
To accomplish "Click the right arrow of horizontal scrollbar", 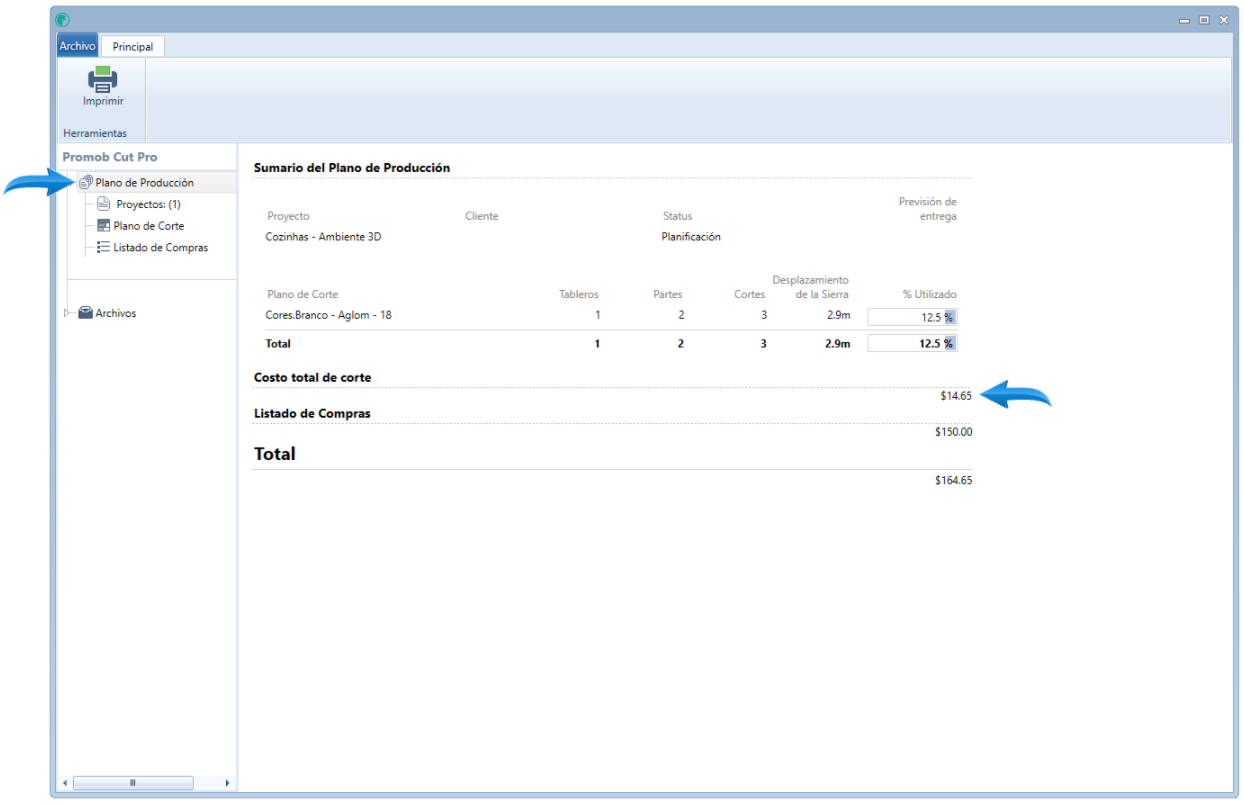I will pyautogui.click(x=227, y=783).
